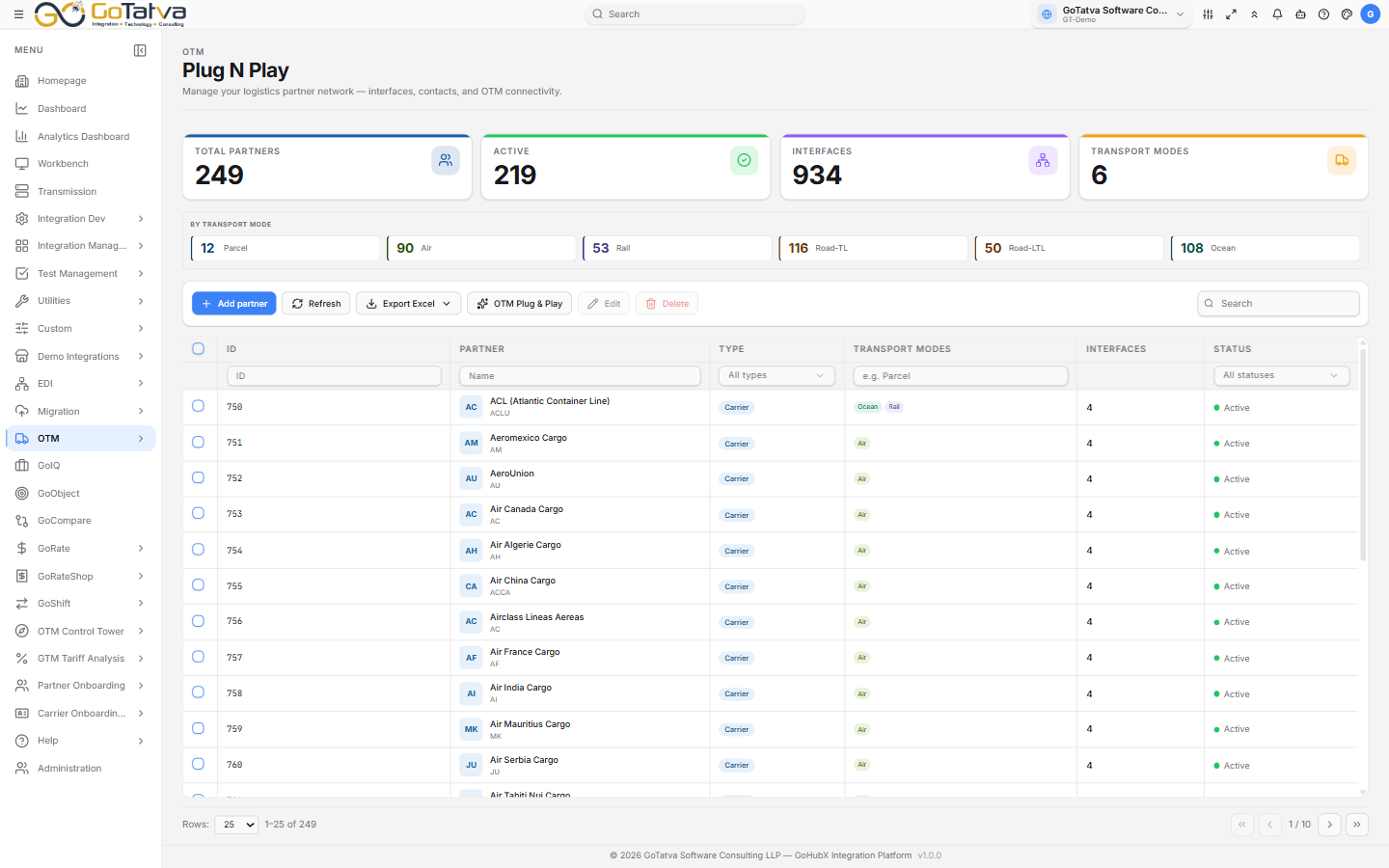Click the Interfaces network icon
This screenshot has height=868, width=1389.
click(1043, 160)
